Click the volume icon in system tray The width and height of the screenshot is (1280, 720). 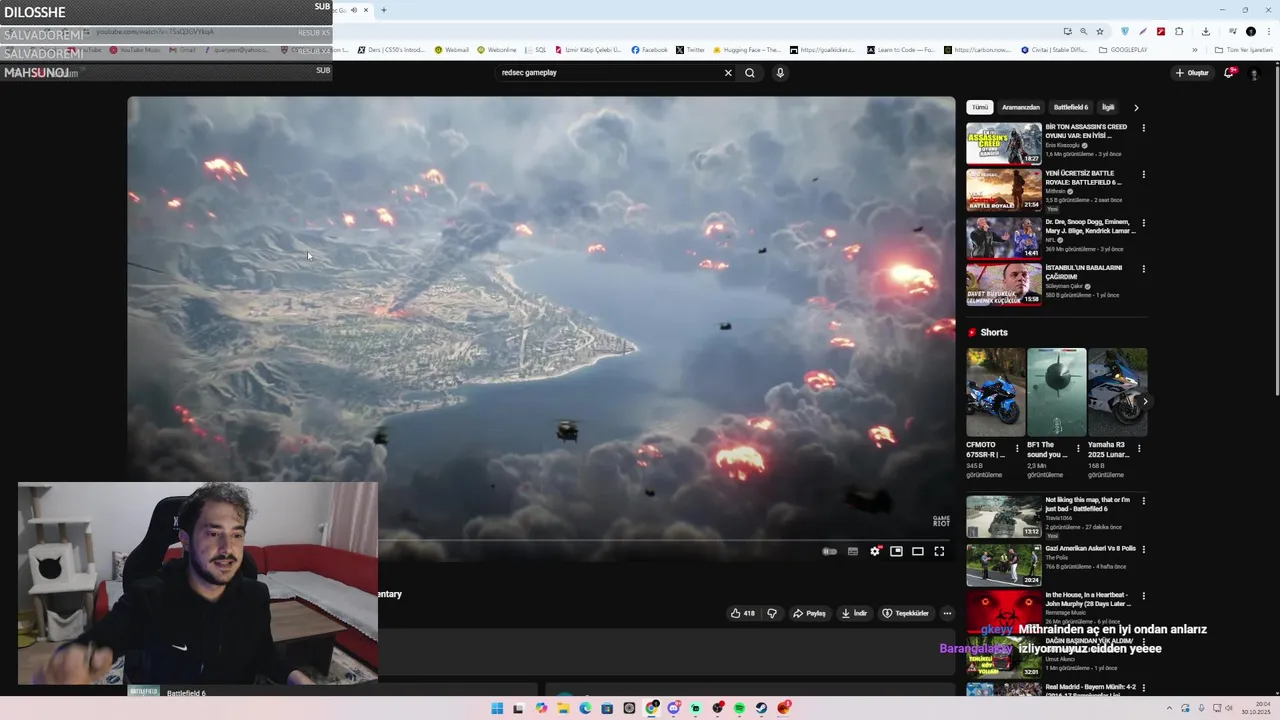(x=1229, y=708)
